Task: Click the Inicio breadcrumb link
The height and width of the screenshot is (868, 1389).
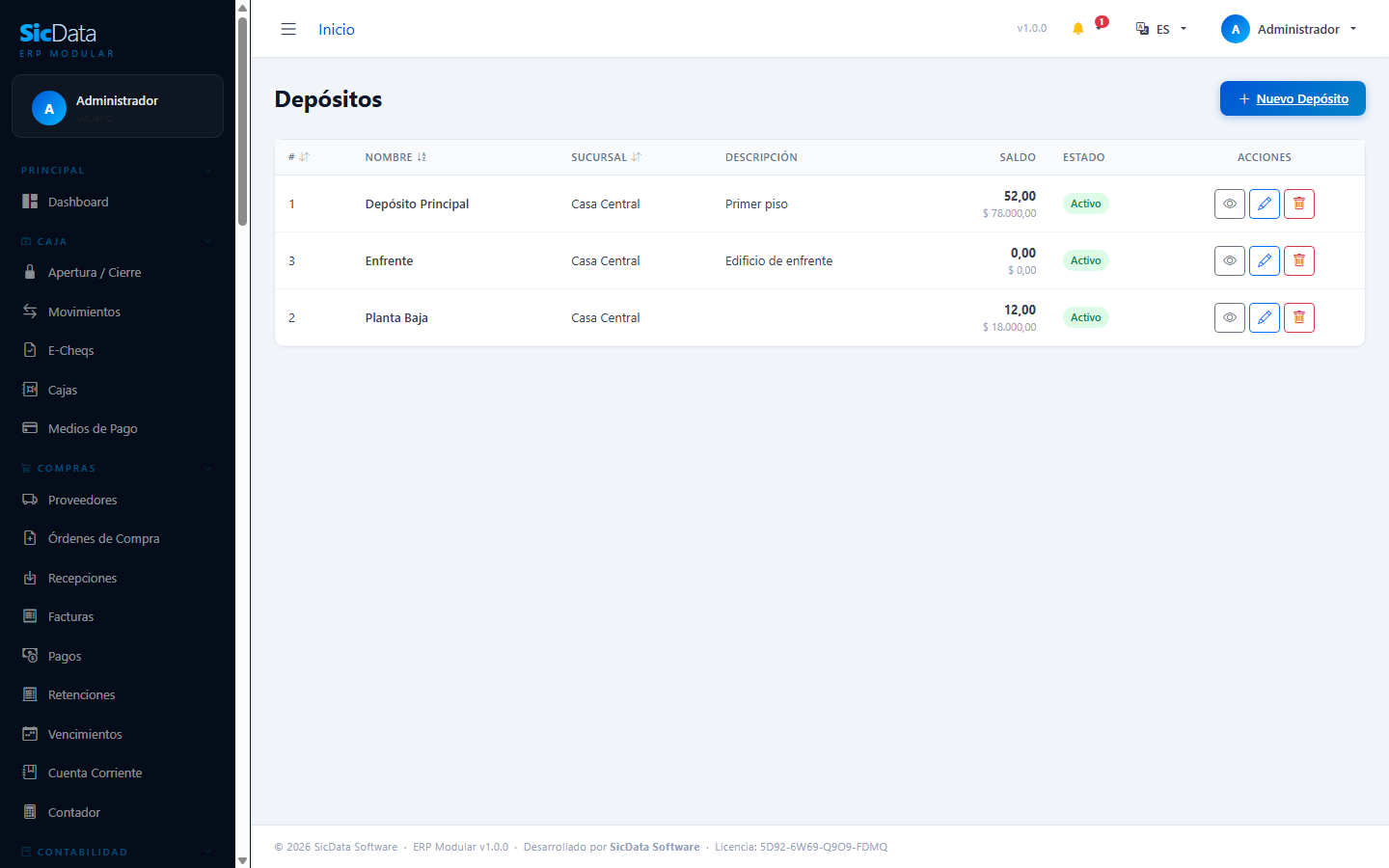Action: point(337,29)
